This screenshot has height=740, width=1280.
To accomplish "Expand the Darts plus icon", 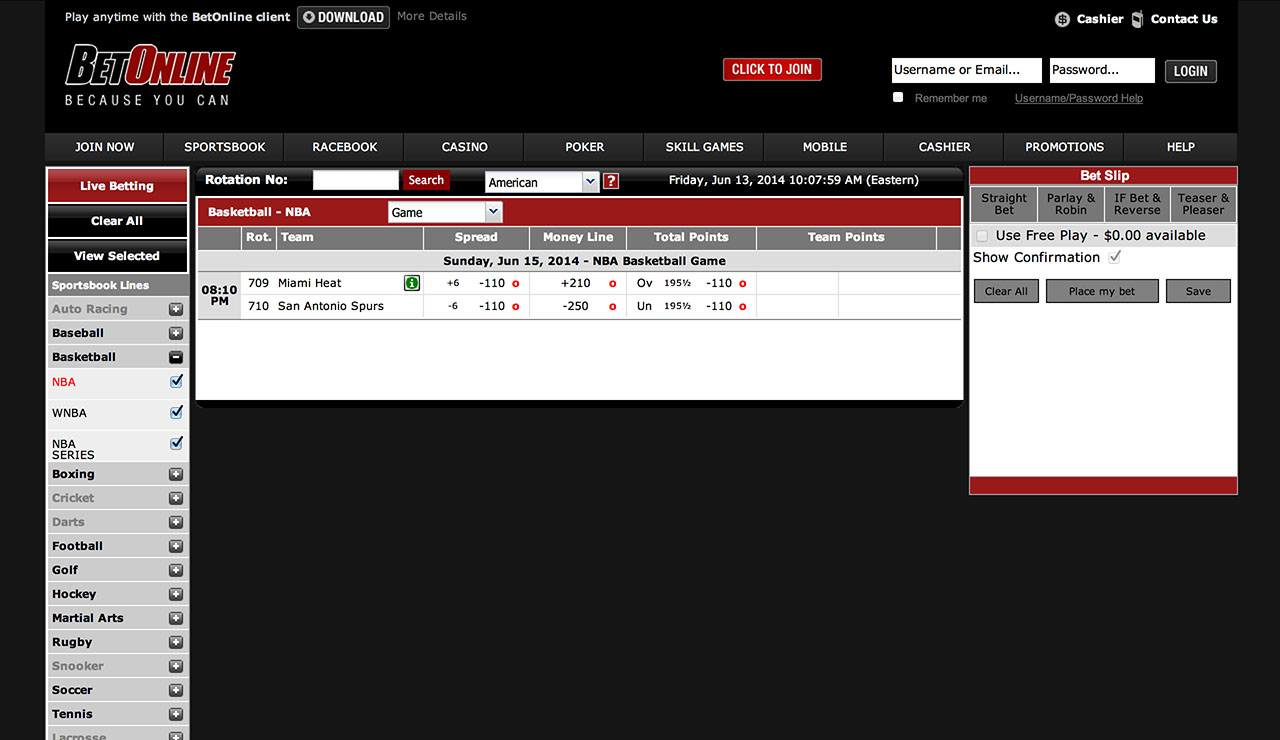I will tap(176, 522).
